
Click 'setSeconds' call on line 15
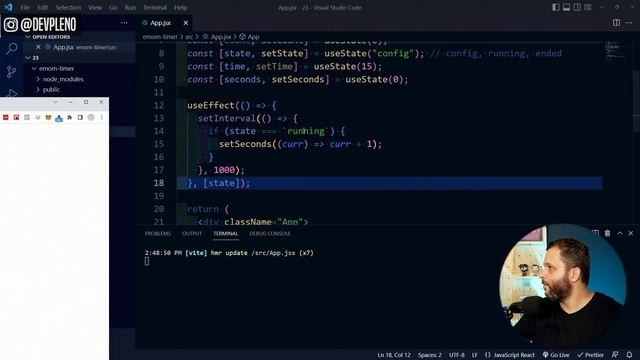pyautogui.click(x=245, y=144)
